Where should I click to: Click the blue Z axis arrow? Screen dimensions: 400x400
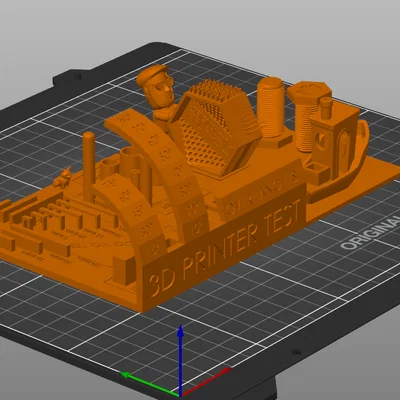click(180, 360)
